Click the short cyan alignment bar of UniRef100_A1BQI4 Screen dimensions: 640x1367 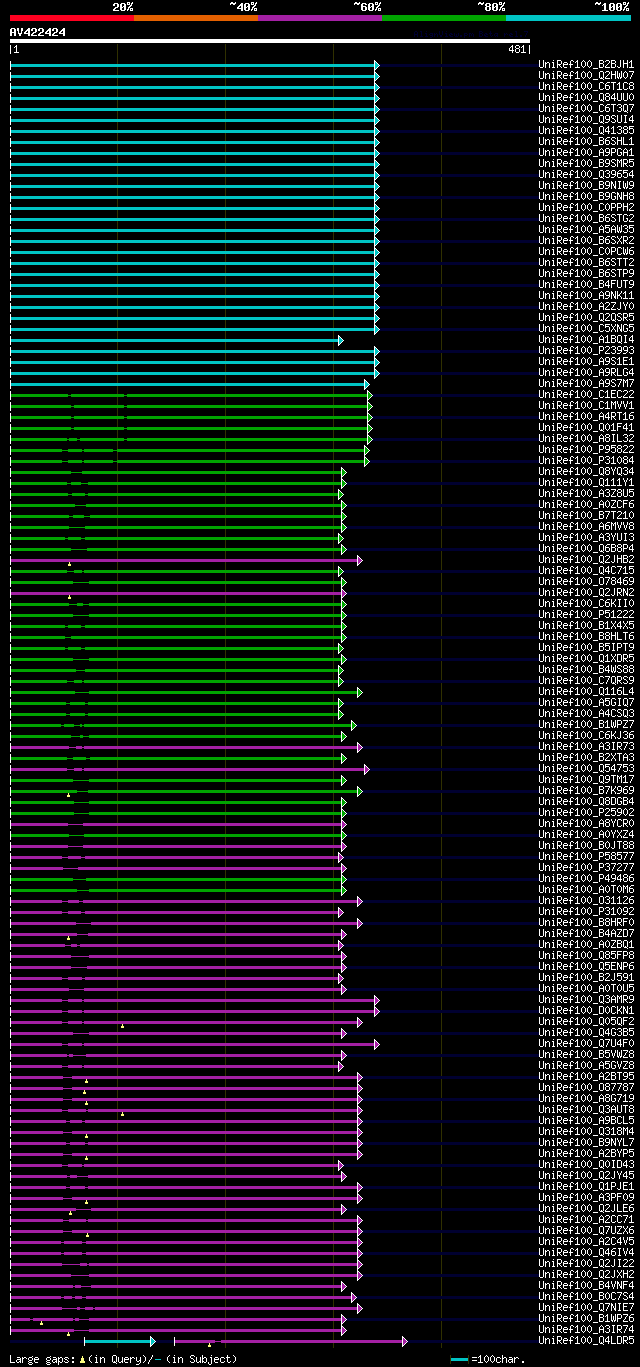click(177, 339)
